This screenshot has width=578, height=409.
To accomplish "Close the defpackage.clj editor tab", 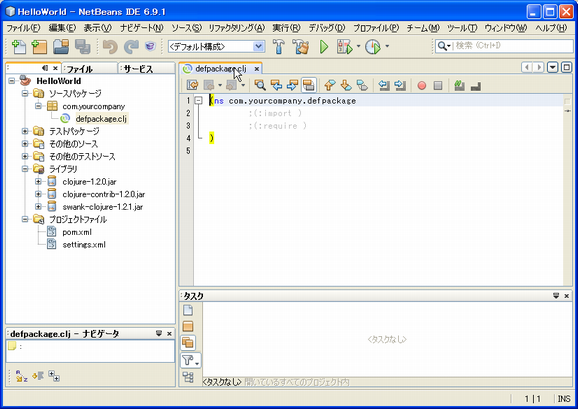I will pos(257,69).
